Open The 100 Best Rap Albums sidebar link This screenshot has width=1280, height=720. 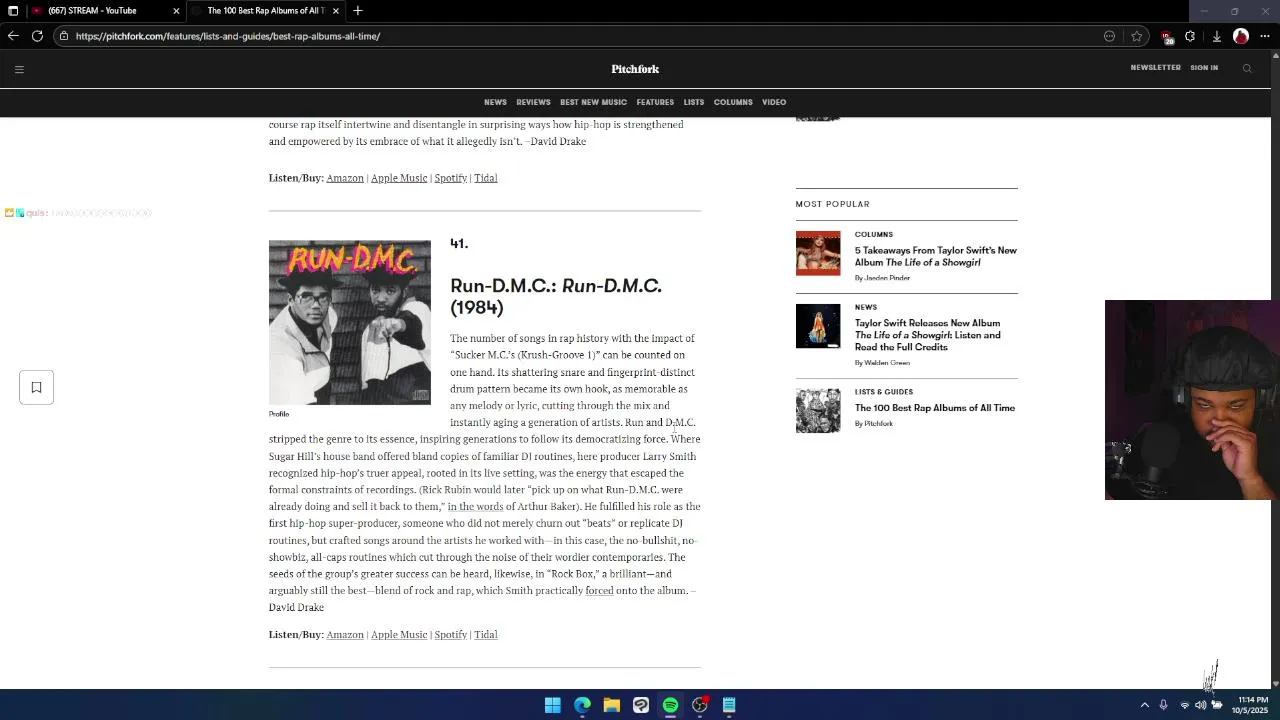(x=934, y=408)
